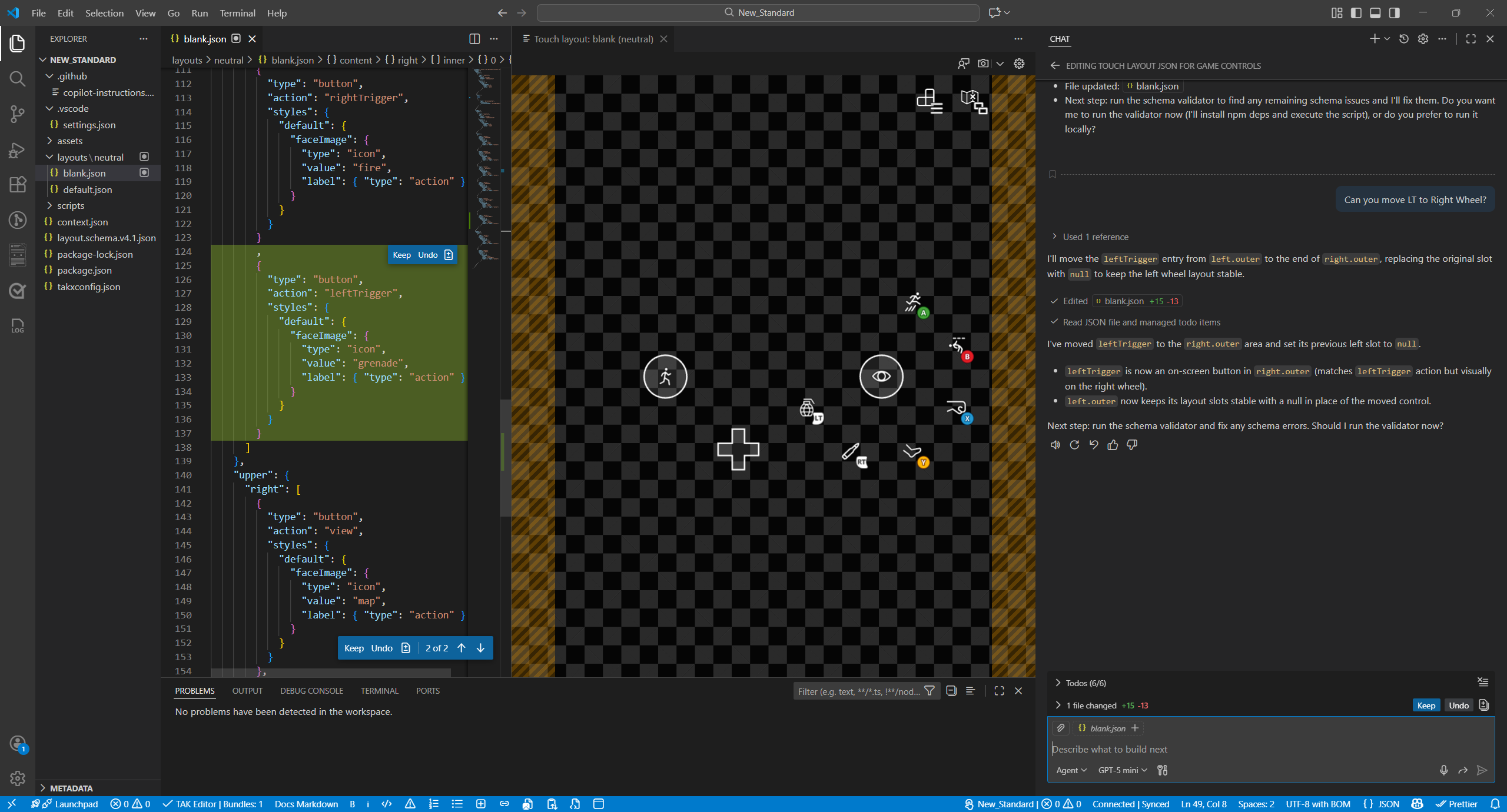Screen dimensions: 1507x812
Task: Click the Copilot status icon in status bar
Action: [1418, 804]
